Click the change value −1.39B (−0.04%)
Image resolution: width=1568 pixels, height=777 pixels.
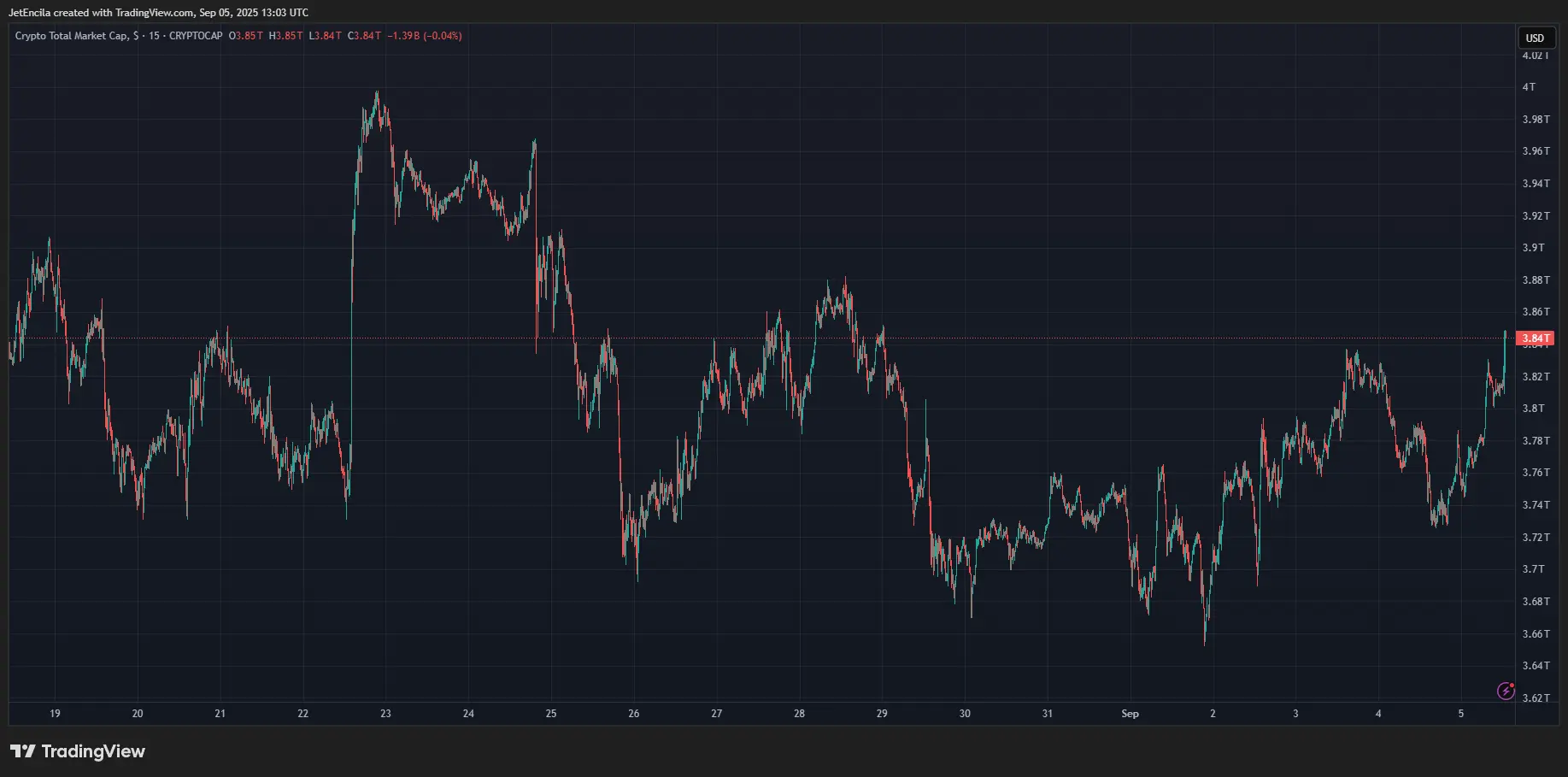[x=425, y=36]
